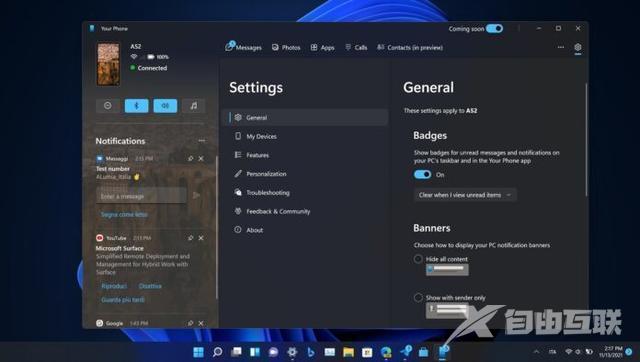The height and width of the screenshot is (362, 640).
Task: Open the three-dot more options menu beside Settings gear
Action: pyautogui.click(x=561, y=47)
